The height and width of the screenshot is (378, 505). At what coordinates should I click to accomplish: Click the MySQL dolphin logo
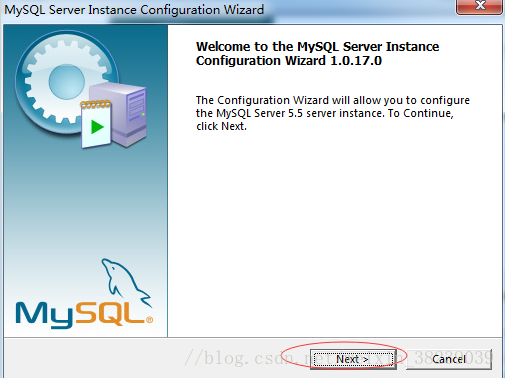pos(84,294)
